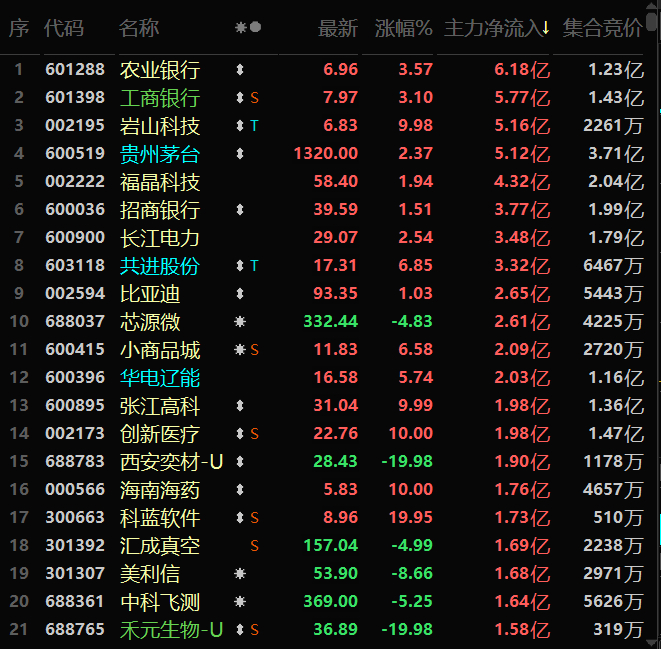Click the star marker icon next to 芯源微
The height and width of the screenshot is (649, 661).
(240, 322)
